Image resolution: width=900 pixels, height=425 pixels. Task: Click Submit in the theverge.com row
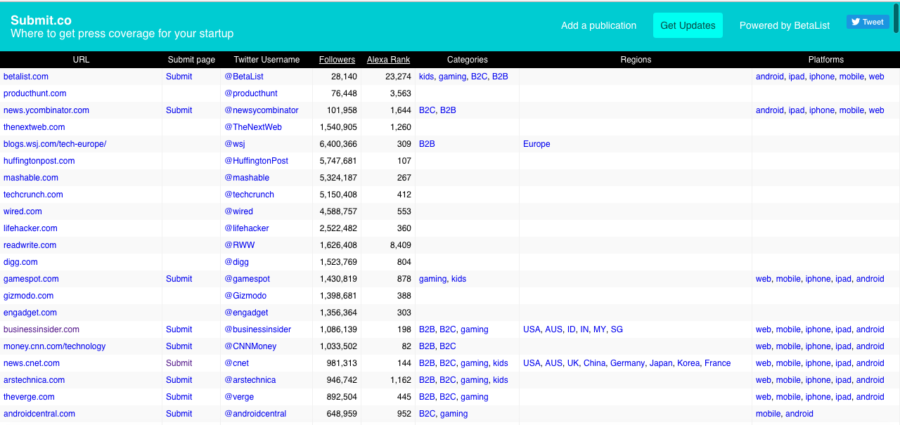(x=179, y=396)
